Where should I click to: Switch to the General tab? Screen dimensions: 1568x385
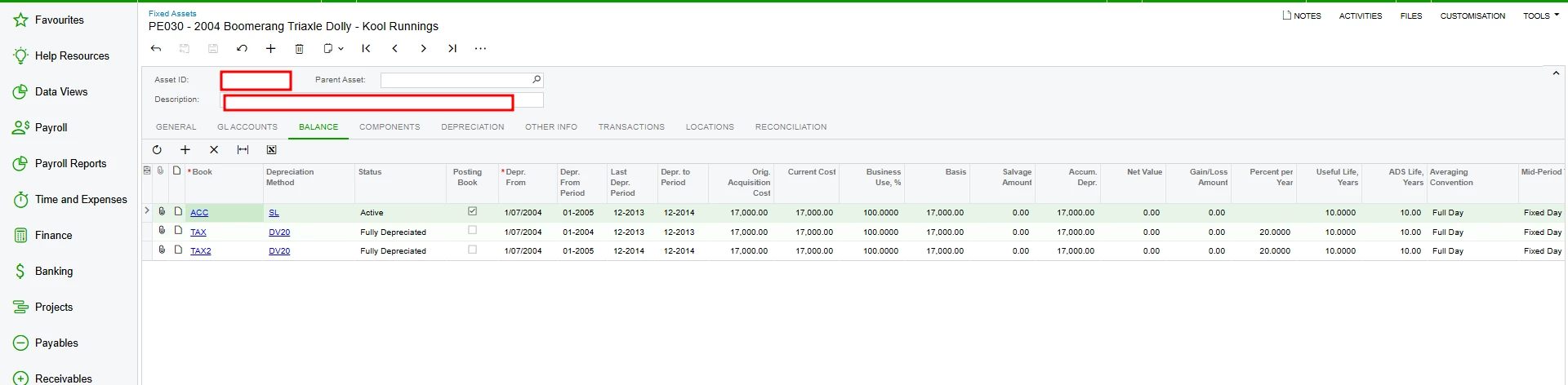tap(176, 127)
